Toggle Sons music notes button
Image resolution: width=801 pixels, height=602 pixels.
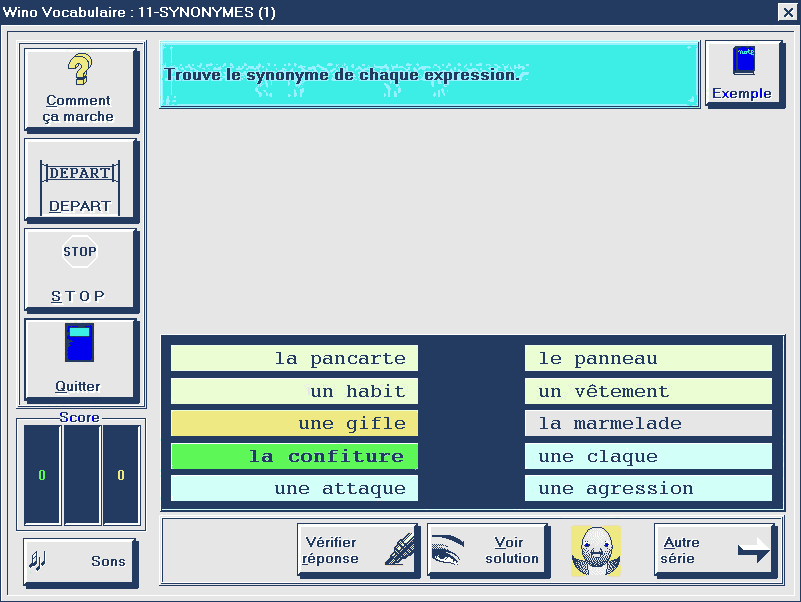80,561
